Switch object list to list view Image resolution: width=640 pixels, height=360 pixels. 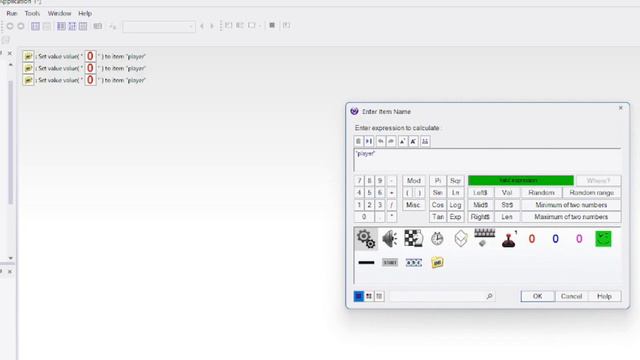379,296
